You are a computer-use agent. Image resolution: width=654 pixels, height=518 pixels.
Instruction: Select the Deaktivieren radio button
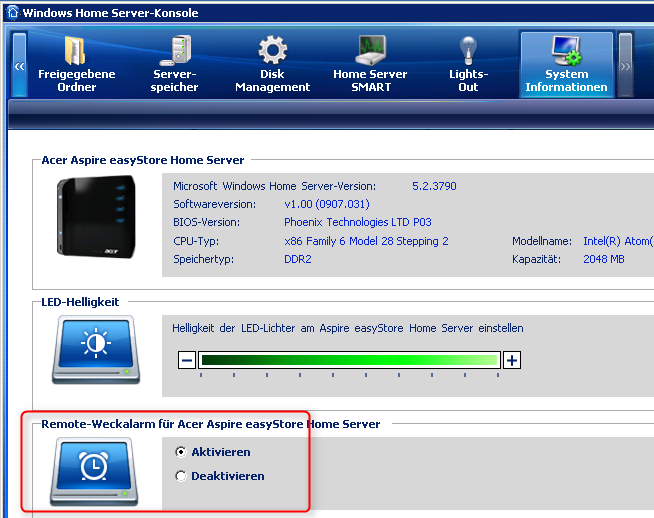point(180,476)
